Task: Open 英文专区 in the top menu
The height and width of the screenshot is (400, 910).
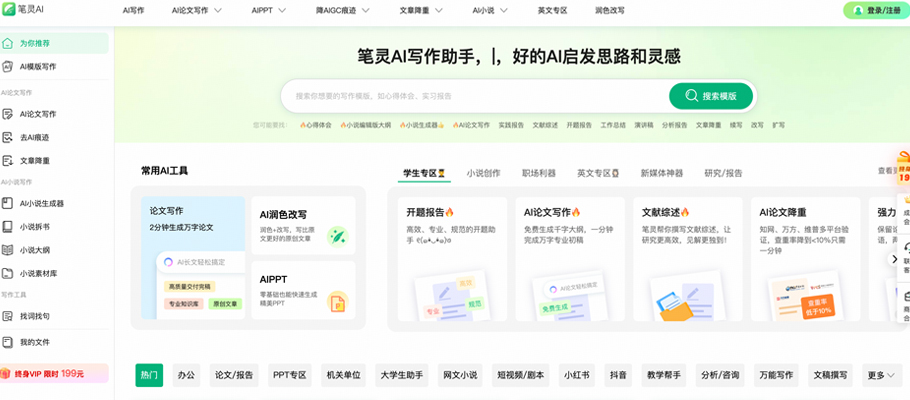Action: 552,10
